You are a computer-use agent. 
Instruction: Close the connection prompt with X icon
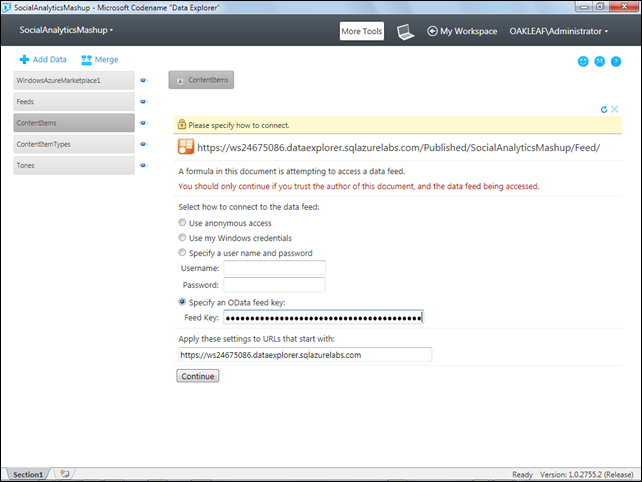point(615,109)
